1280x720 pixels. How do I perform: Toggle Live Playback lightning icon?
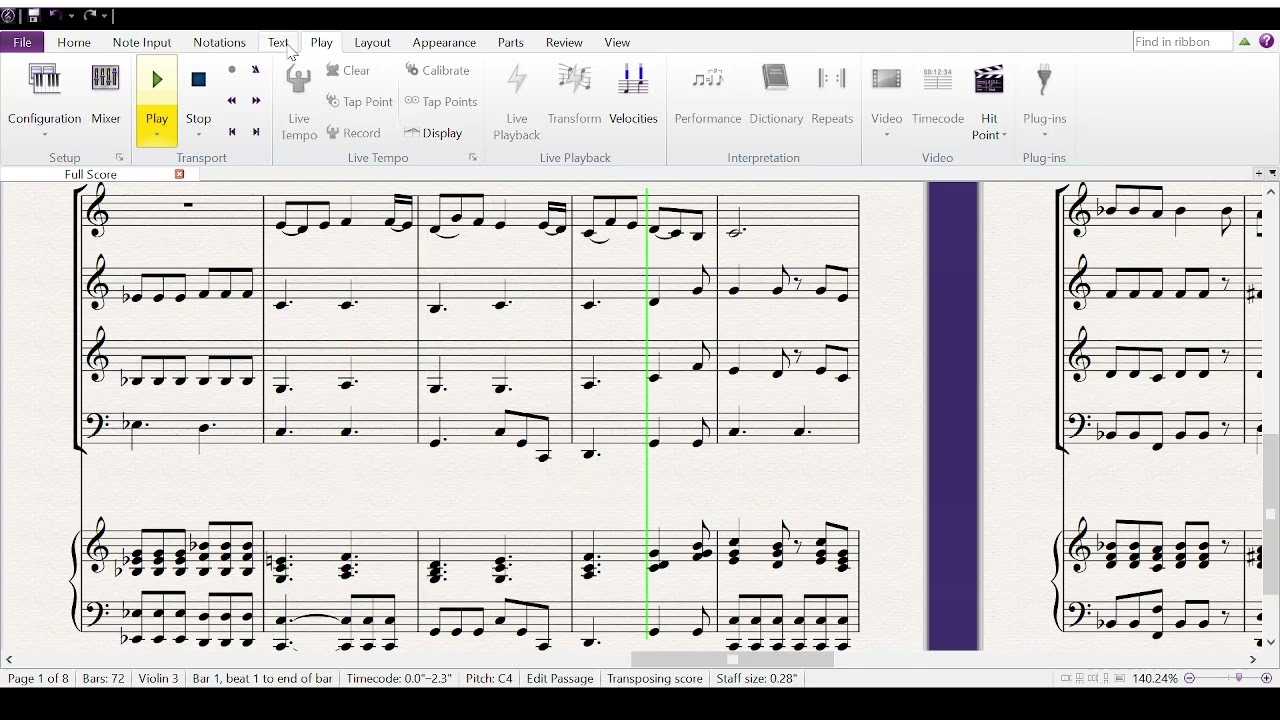(516, 102)
